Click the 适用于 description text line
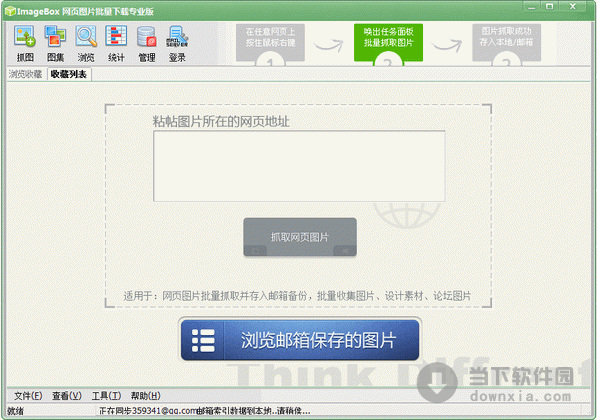The width and height of the screenshot is (597, 420). pos(297,296)
